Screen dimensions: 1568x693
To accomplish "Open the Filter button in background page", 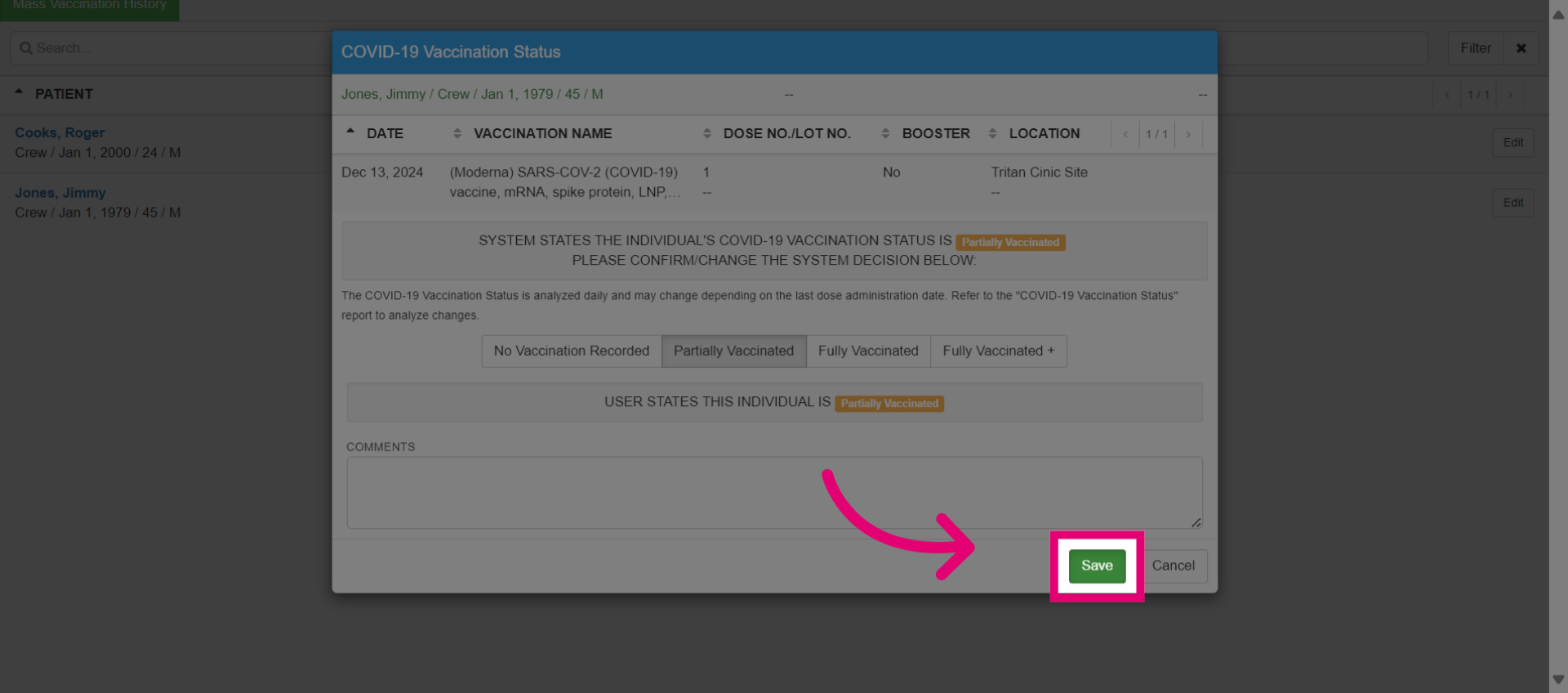I will 1476,48.
